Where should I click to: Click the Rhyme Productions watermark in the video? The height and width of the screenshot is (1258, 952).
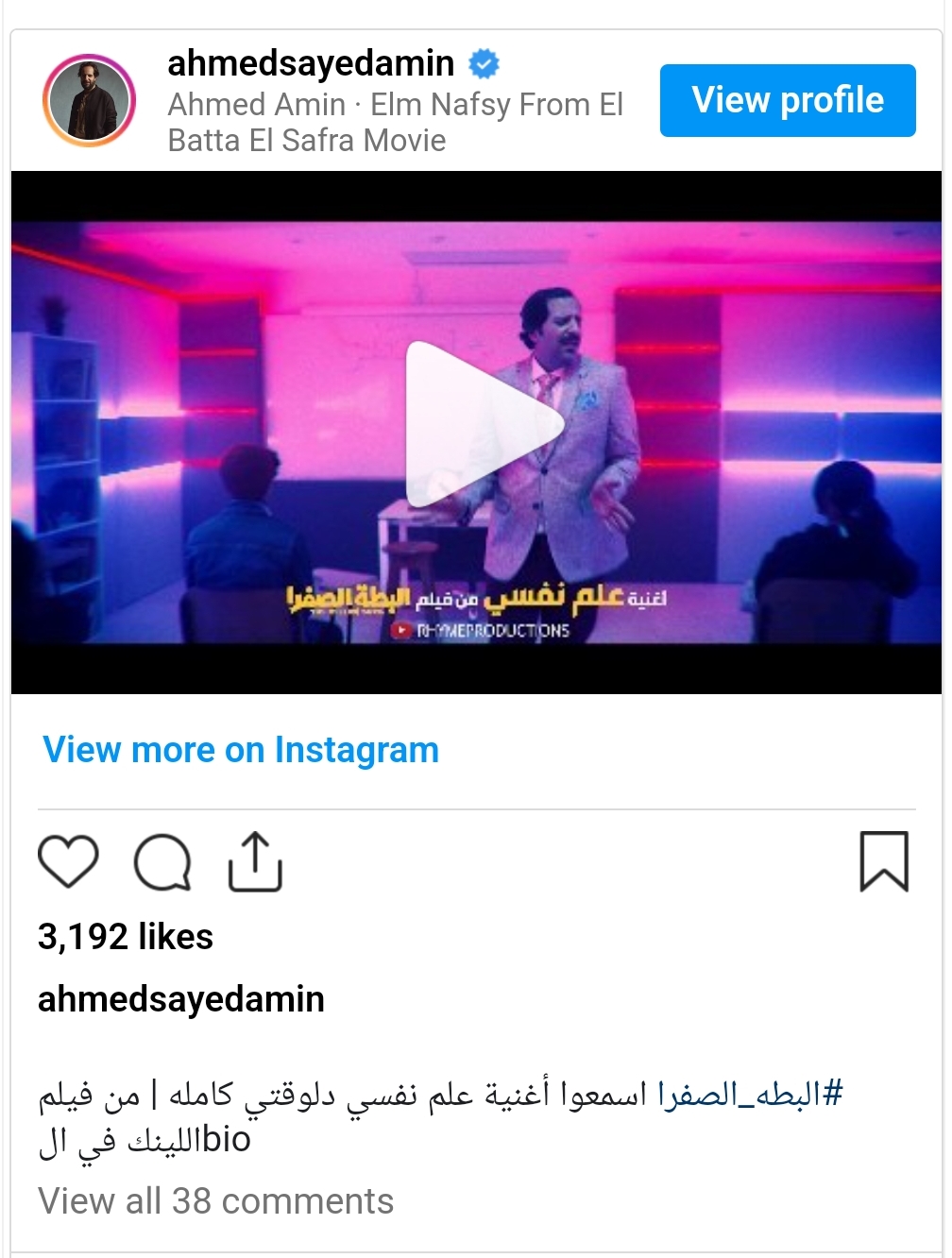tap(482, 630)
